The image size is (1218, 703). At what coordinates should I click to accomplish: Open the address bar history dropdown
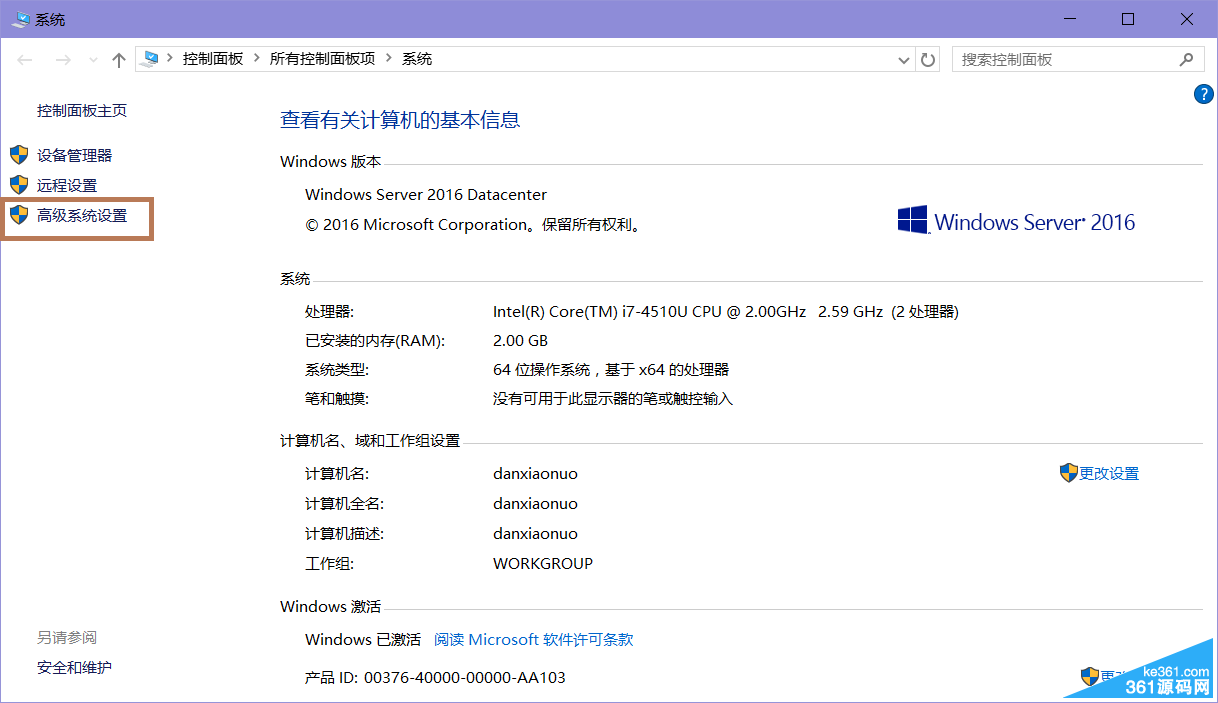906,60
